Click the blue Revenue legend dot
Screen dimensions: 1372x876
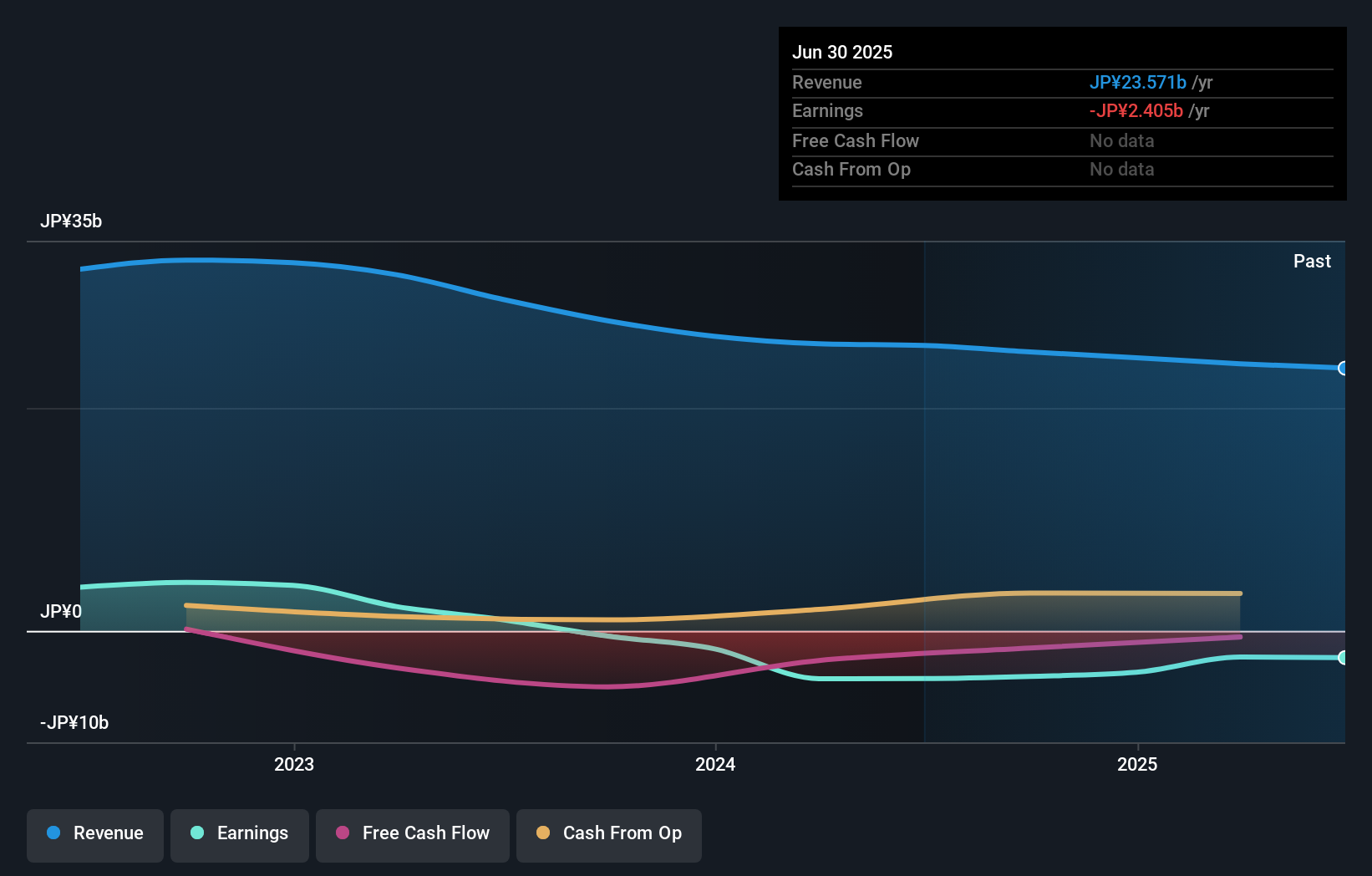click(53, 833)
